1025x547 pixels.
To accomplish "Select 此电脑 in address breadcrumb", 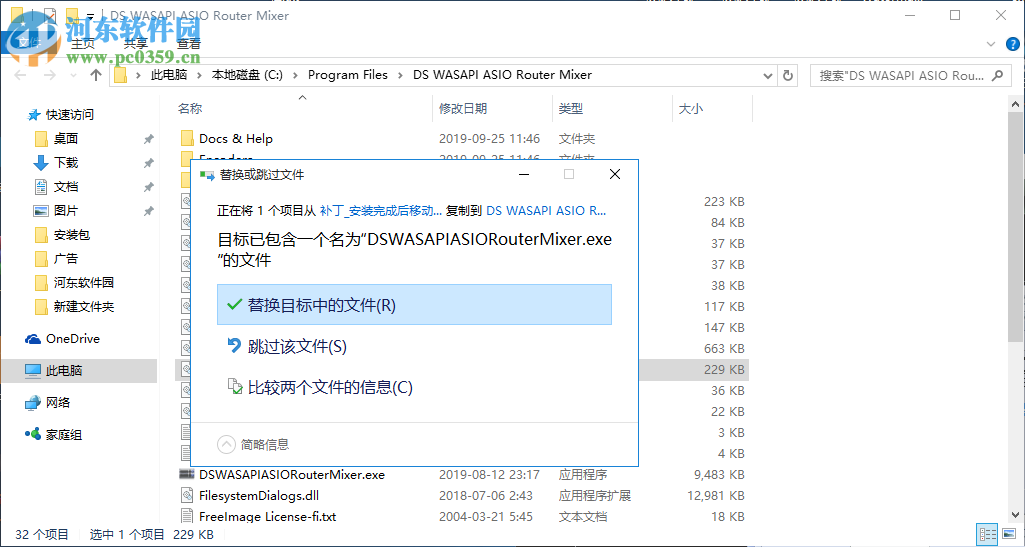I will pyautogui.click(x=169, y=75).
